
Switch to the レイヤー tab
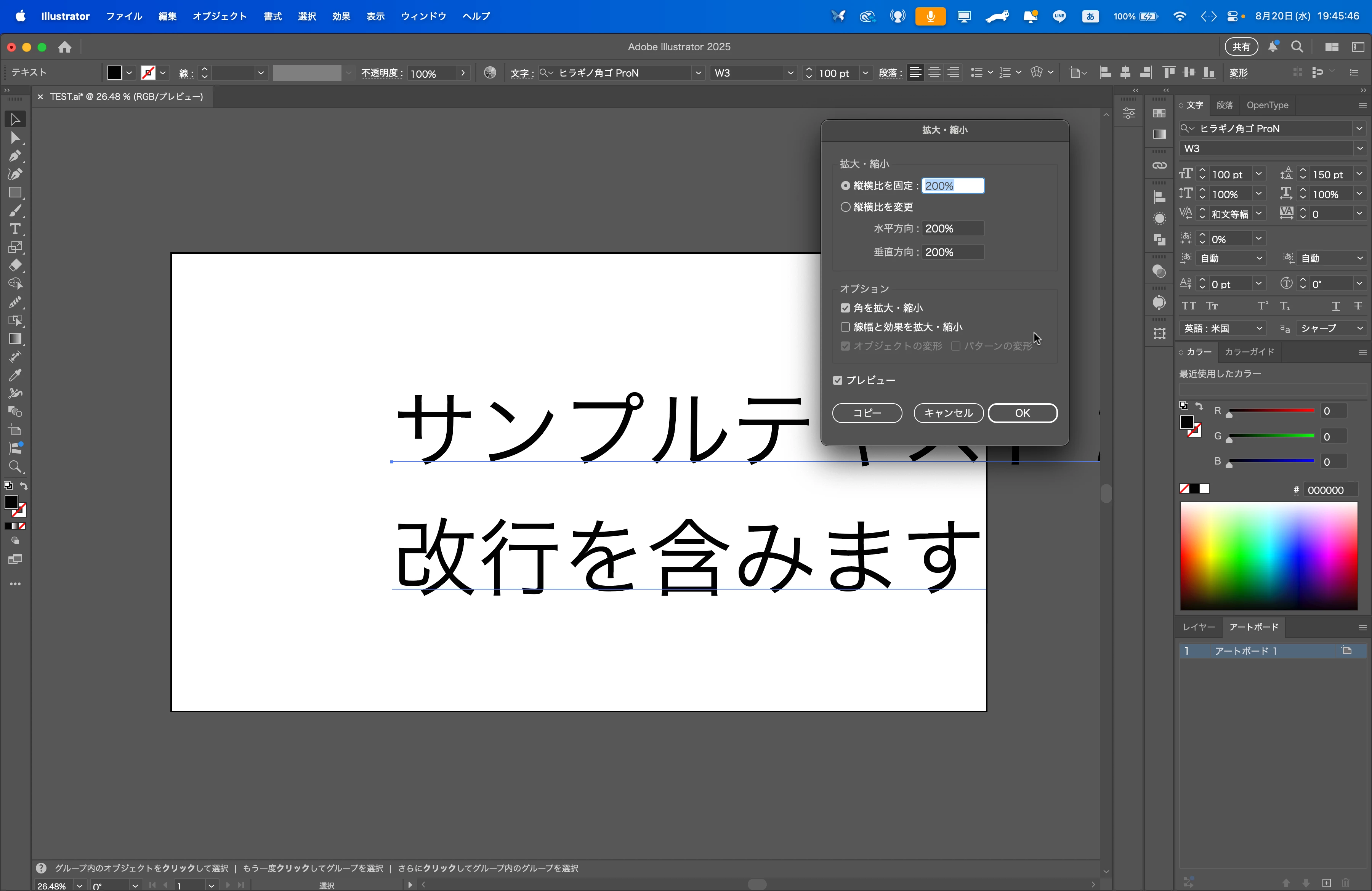point(1199,627)
